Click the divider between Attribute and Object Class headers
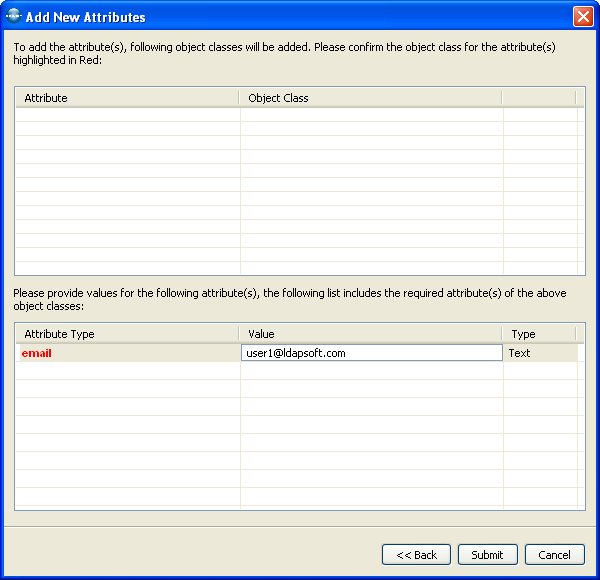600x580 pixels. point(240,98)
